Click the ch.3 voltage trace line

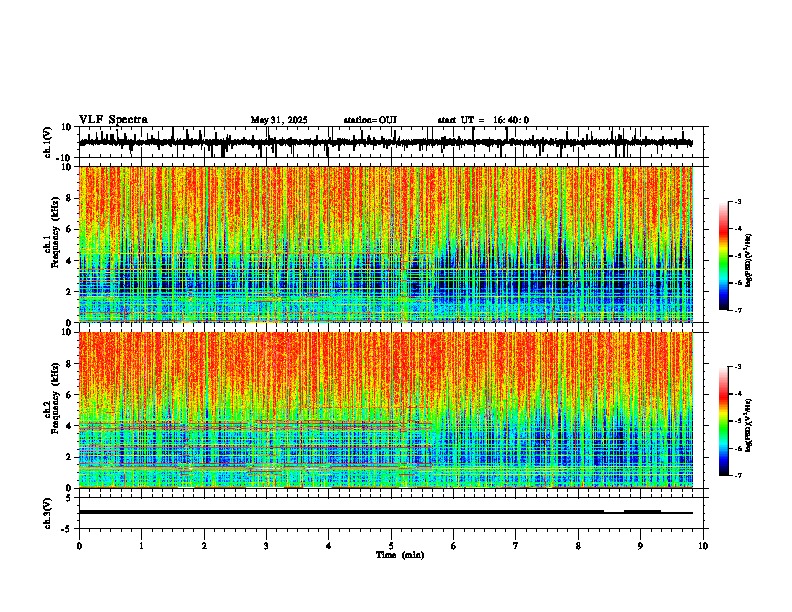[386, 512]
